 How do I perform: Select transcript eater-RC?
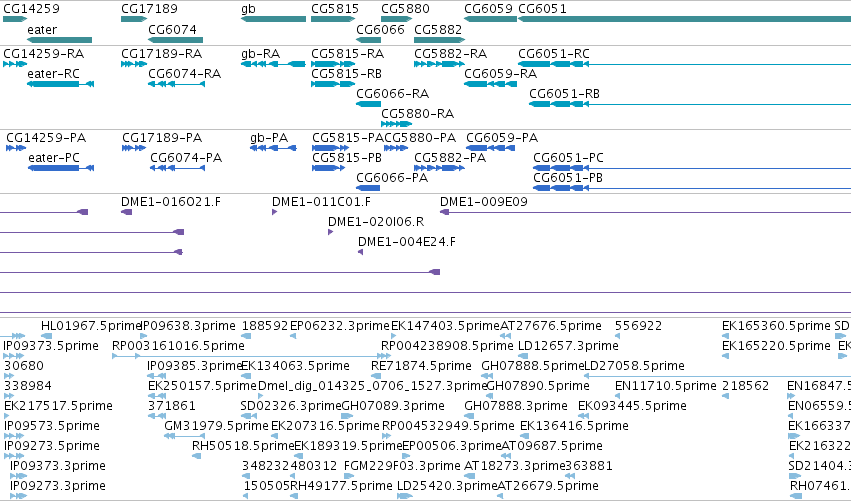(53, 74)
